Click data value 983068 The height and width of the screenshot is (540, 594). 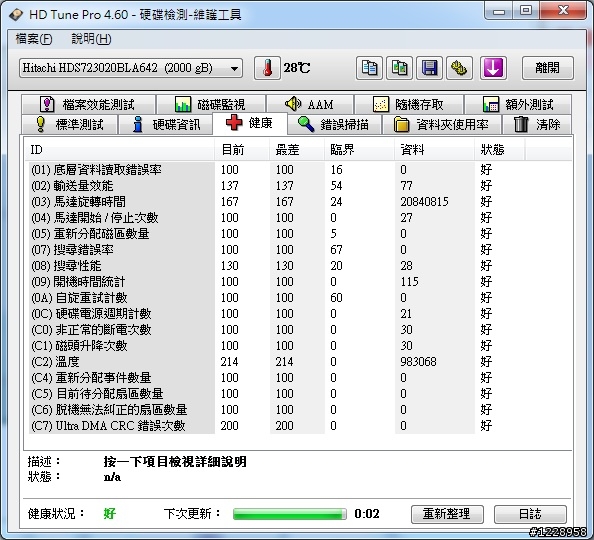(x=418, y=362)
